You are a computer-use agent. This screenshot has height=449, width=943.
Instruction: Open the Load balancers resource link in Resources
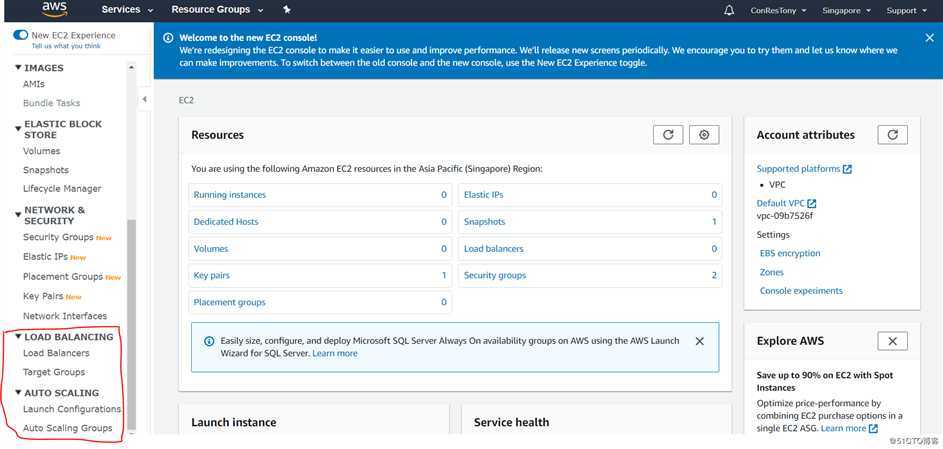pos(494,249)
